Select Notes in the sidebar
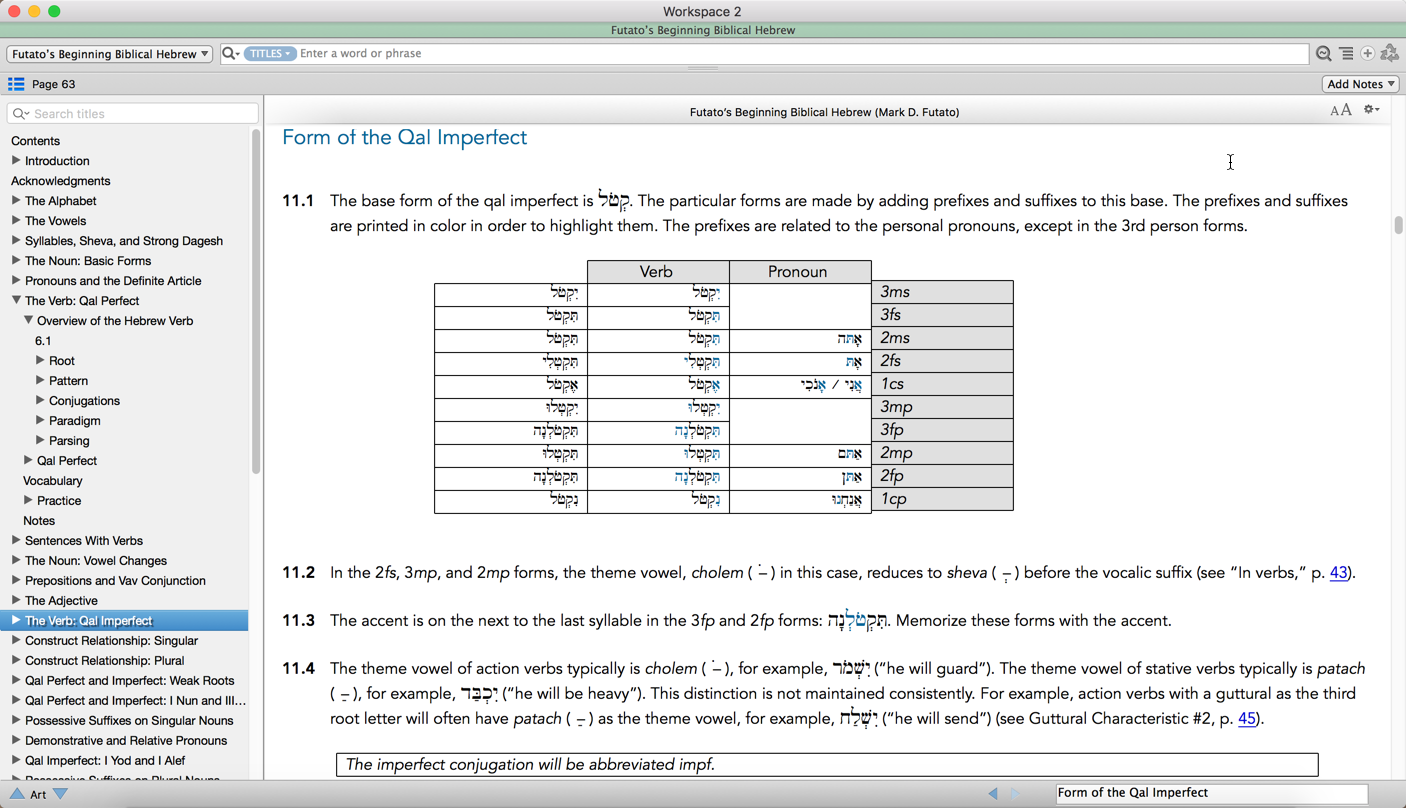 [39, 521]
